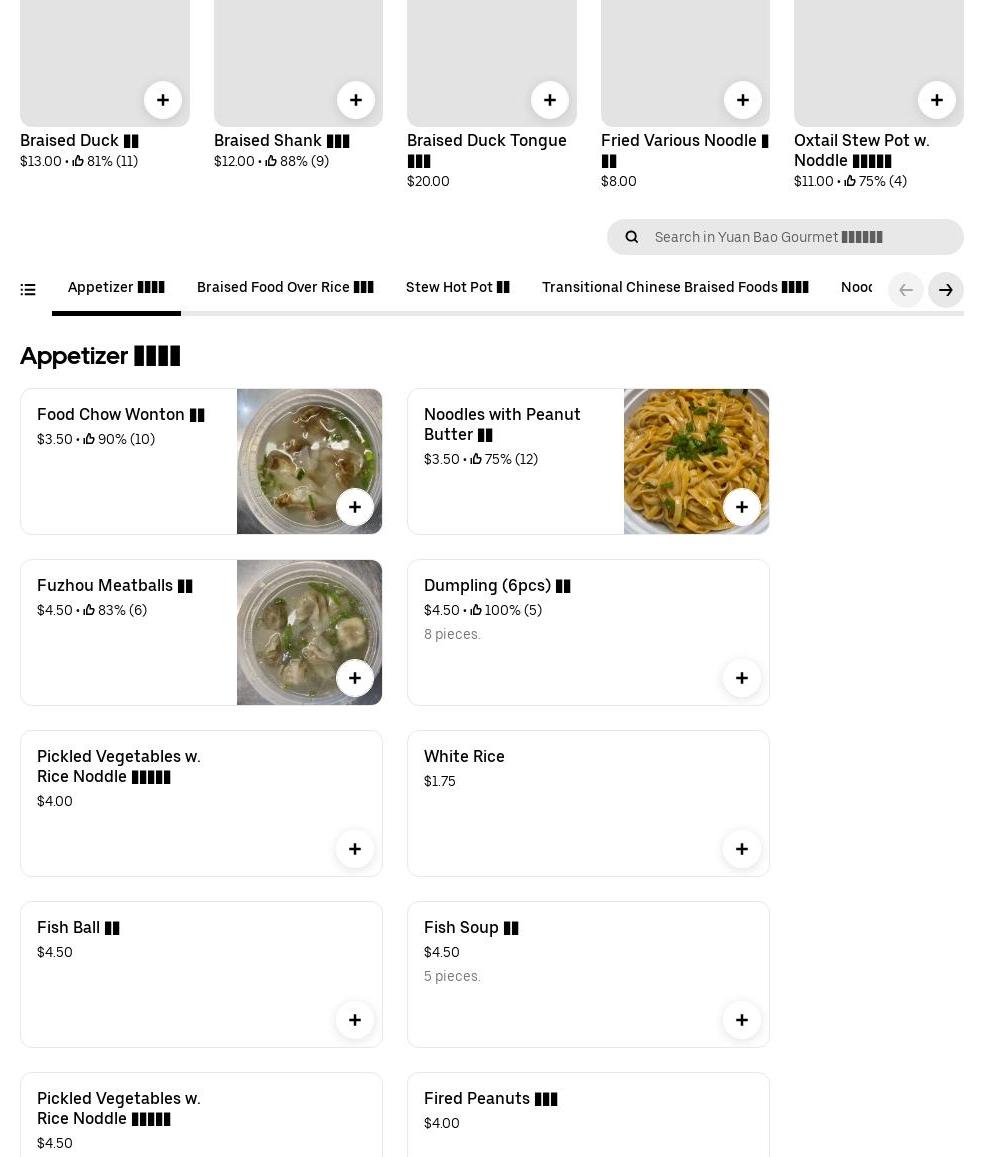Add White Rice to order

click(x=742, y=849)
